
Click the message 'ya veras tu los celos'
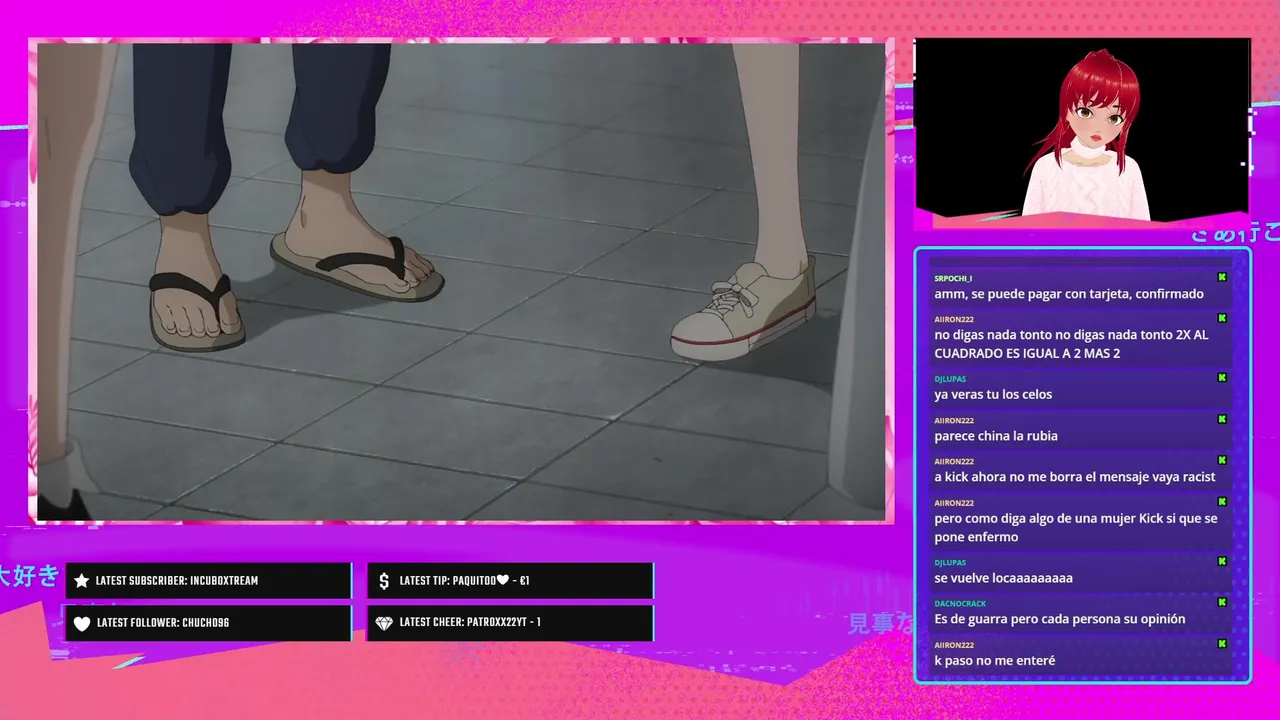click(x=993, y=394)
